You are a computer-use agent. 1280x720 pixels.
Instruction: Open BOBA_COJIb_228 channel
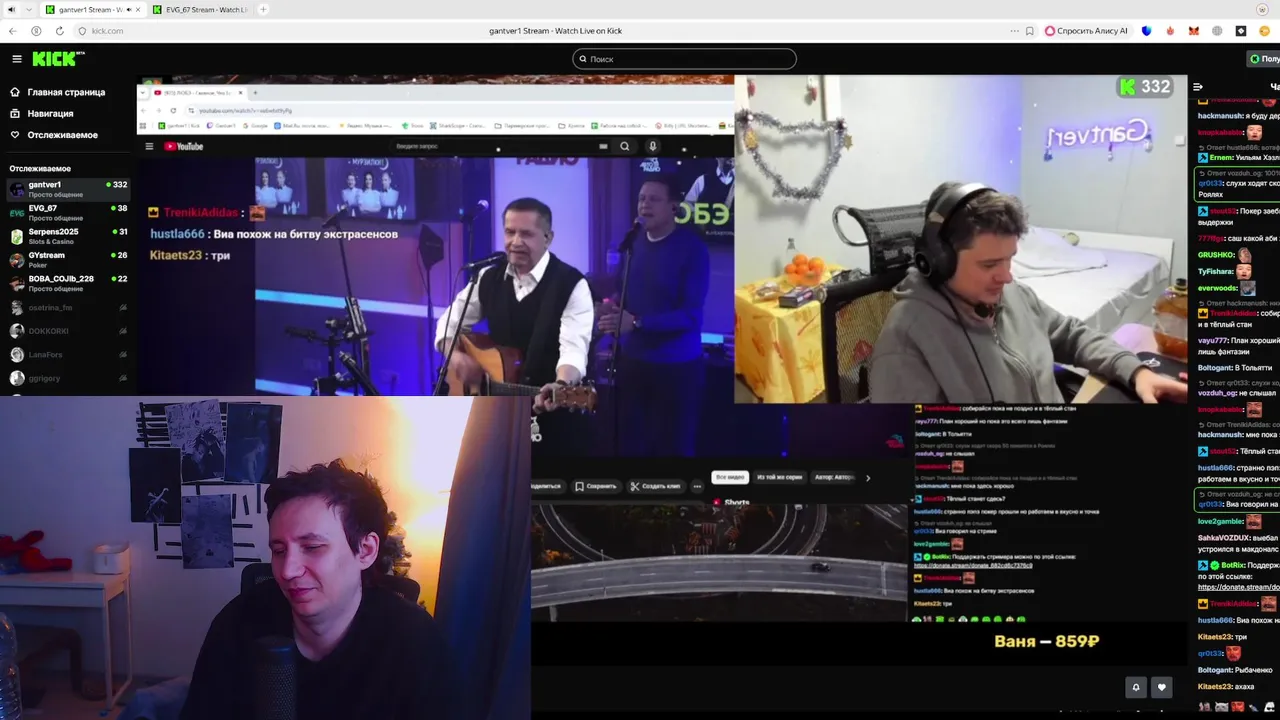[x=68, y=283]
